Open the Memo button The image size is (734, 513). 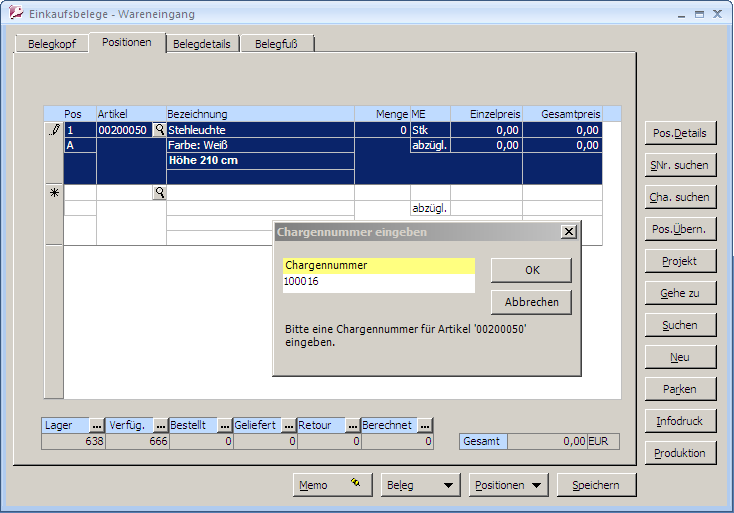point(332,485)
